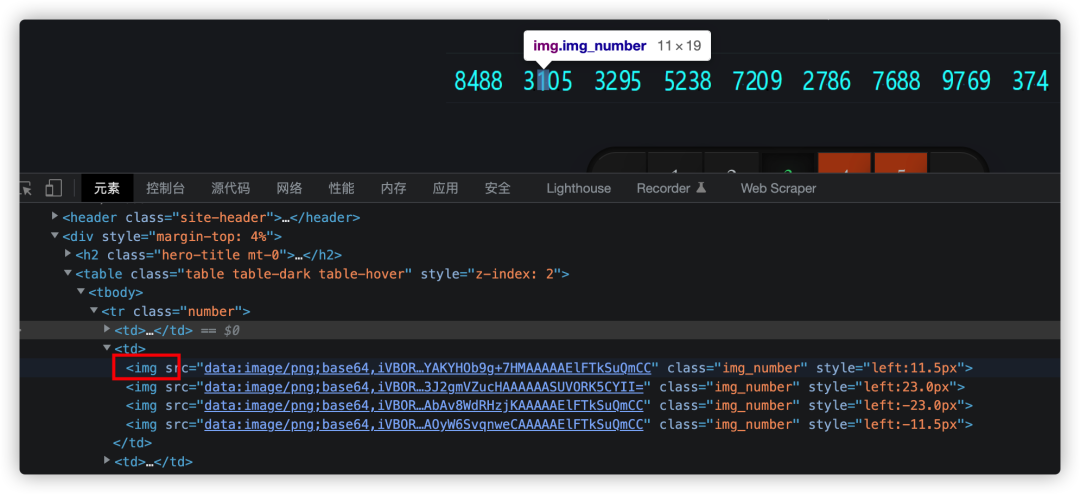Collapse the tr class number node
Image resolution: width=1080 pixels, height=494 pixels.
tap(93, 311)
